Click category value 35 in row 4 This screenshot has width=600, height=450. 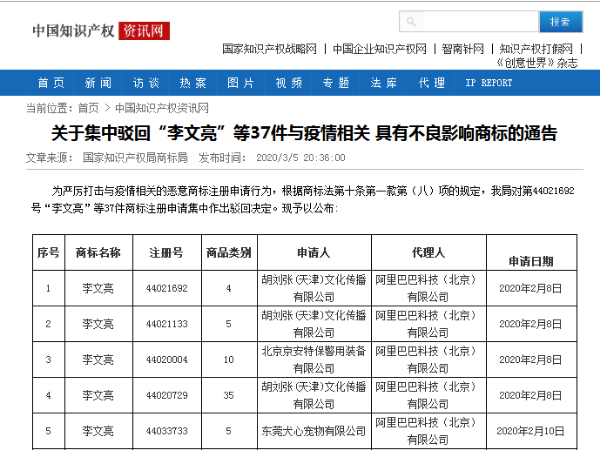point(229,395)
